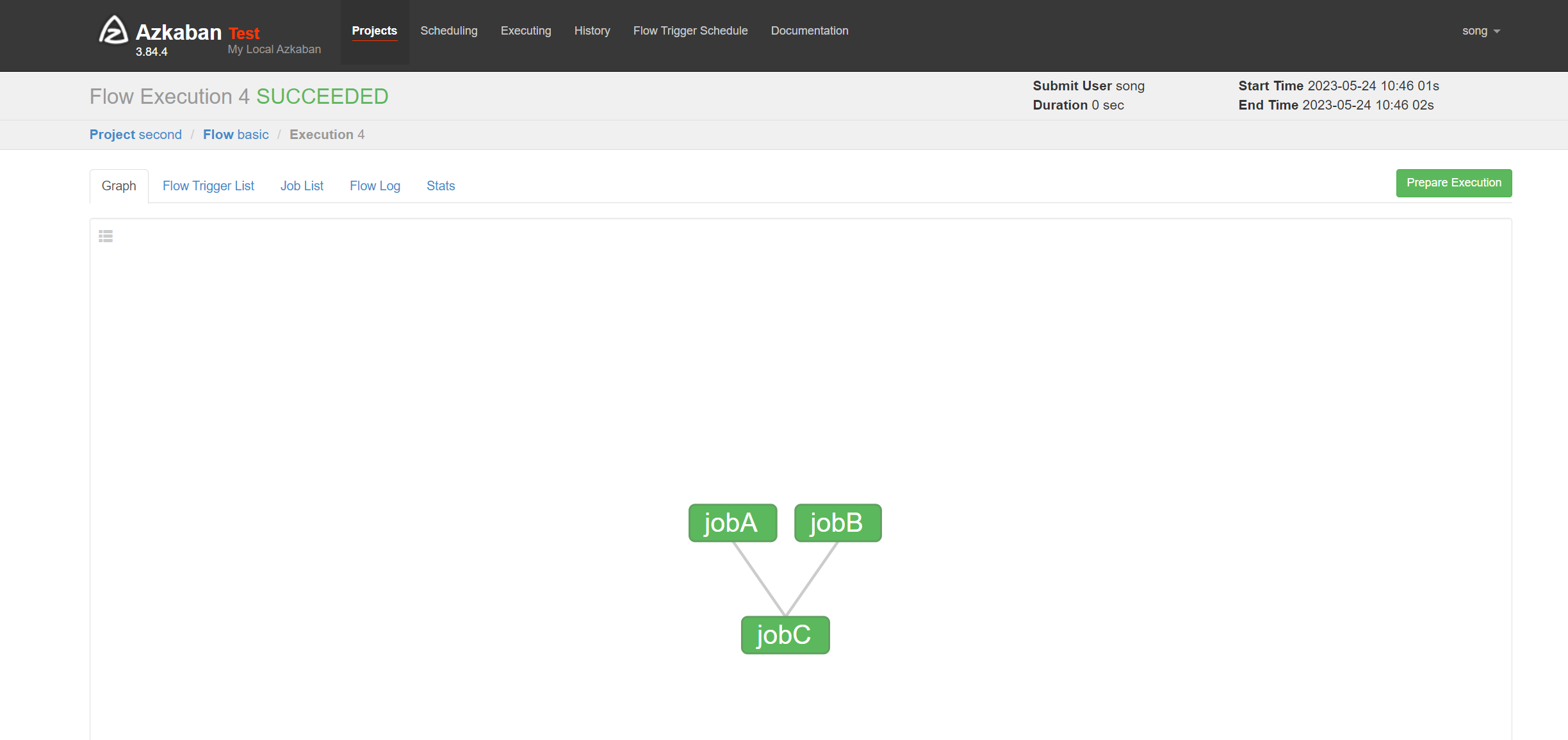Switch to the Flow Trigger List tab

click(x=207, y=185)
